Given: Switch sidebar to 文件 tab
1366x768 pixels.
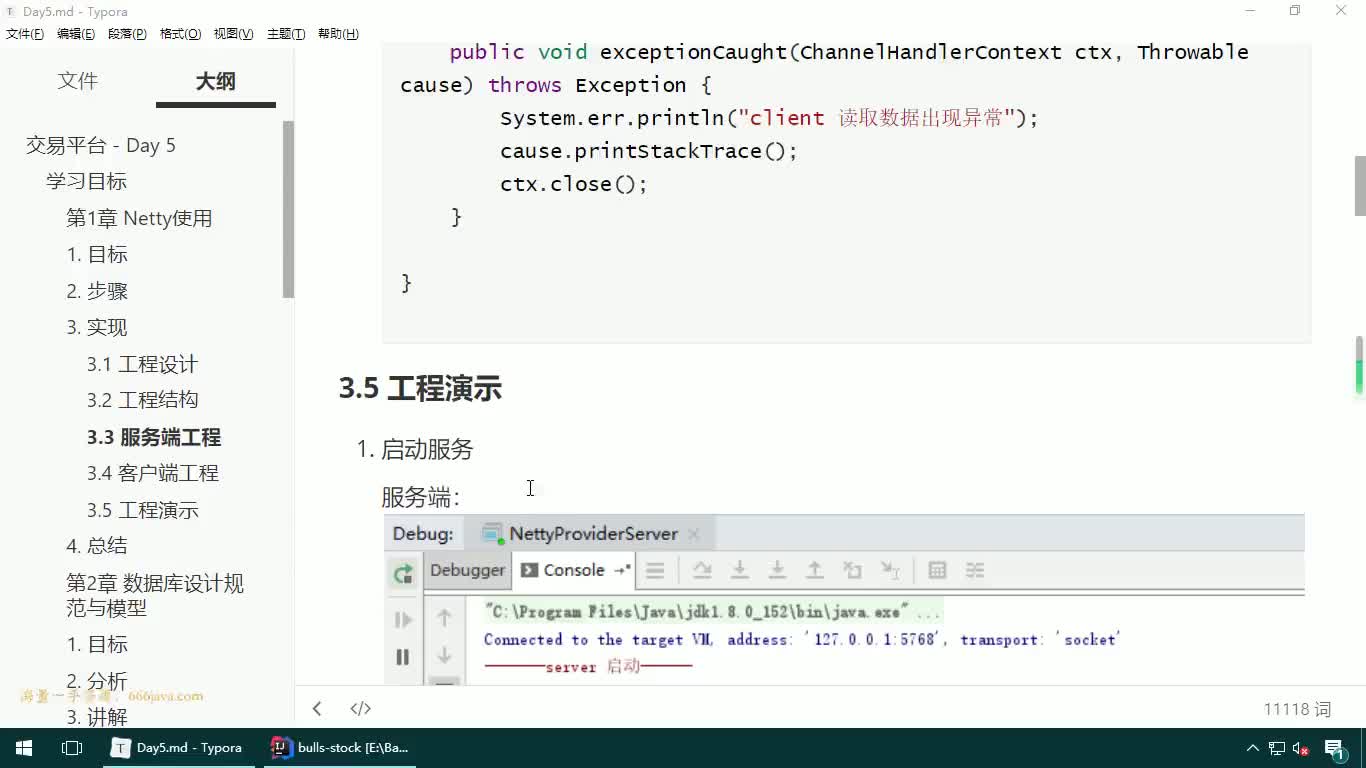Looking at the screenshot, I should 78,81.
